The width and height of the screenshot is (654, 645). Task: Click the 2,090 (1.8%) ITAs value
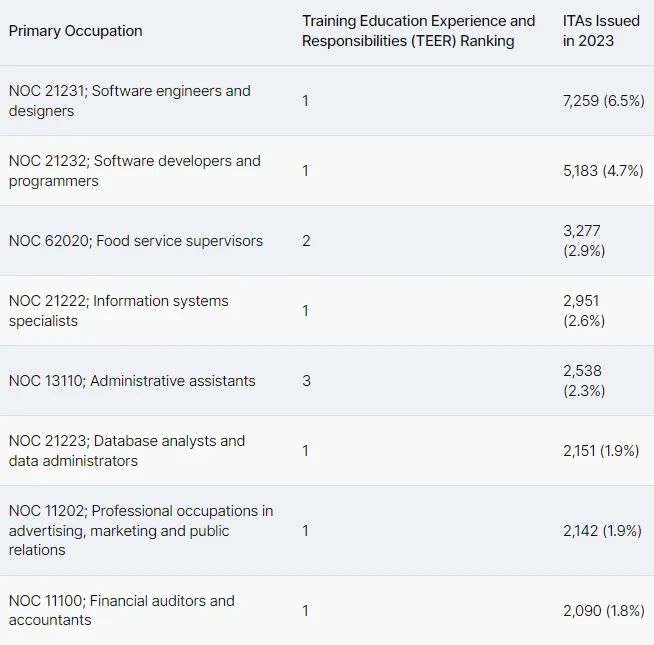(602, 610)
